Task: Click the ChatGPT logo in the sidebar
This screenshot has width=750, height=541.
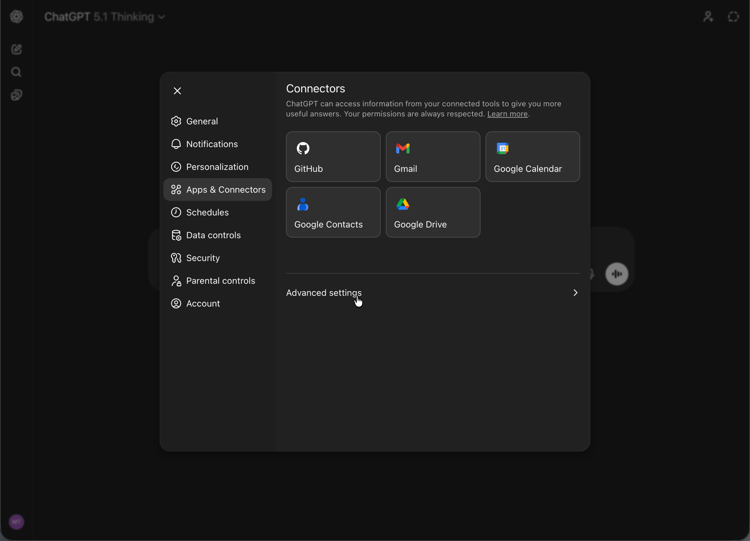Action: pos(16,16)
